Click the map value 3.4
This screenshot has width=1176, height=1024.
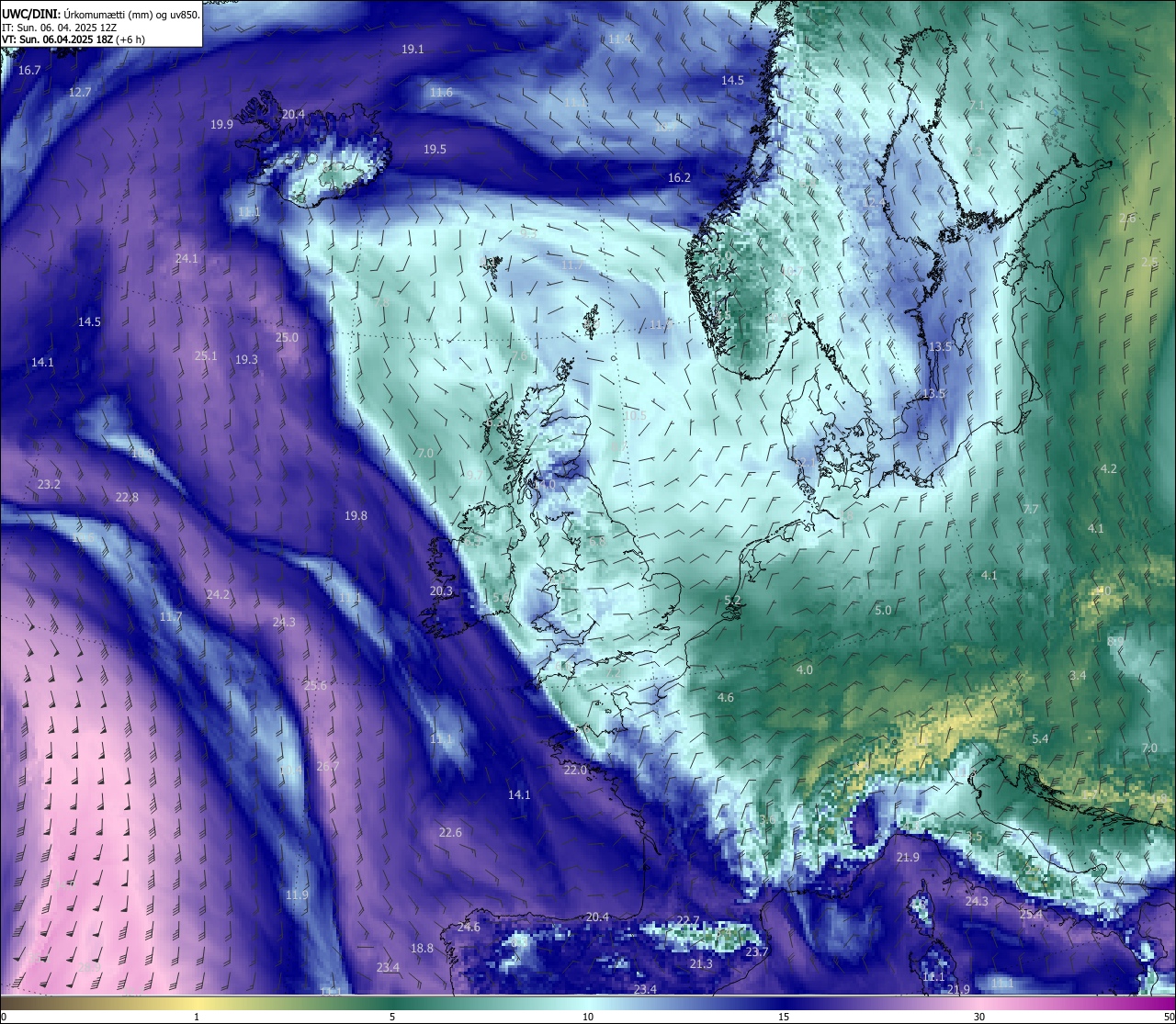pos(1078,676)
